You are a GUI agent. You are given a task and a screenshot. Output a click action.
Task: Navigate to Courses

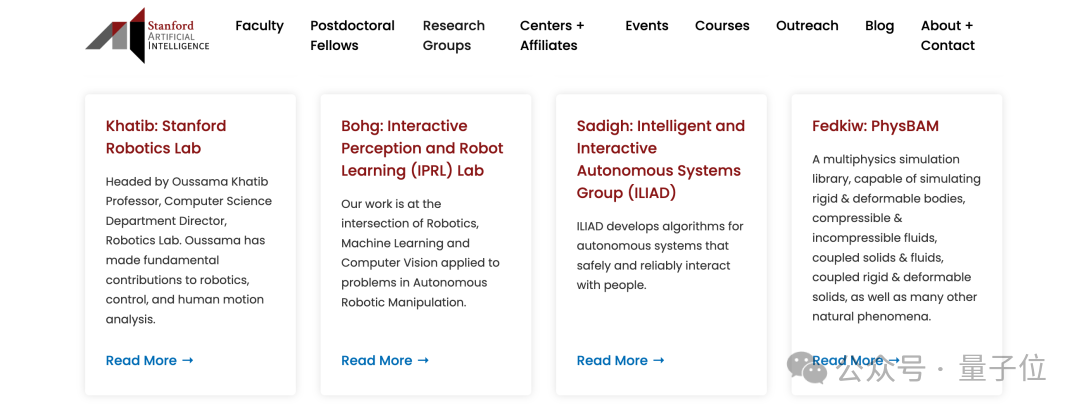(722, 26)
